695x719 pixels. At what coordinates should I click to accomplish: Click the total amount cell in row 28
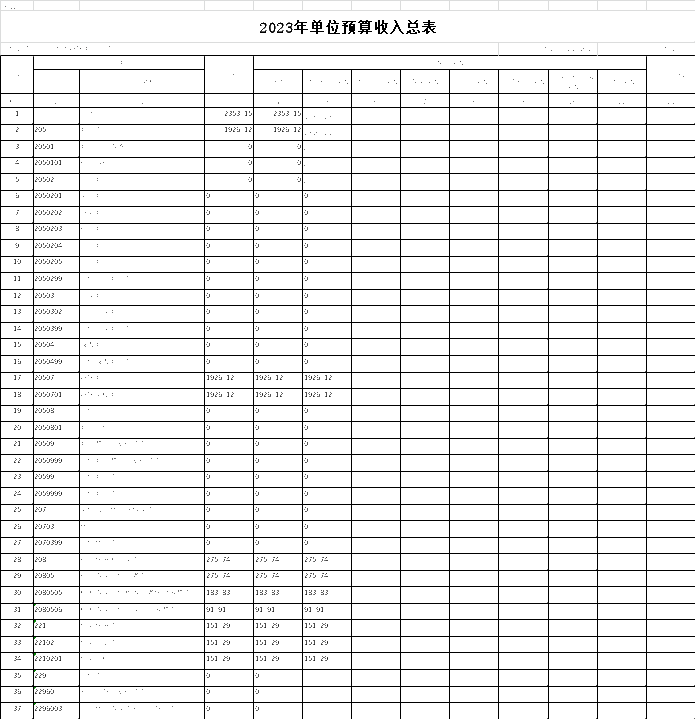pos(229,560)
